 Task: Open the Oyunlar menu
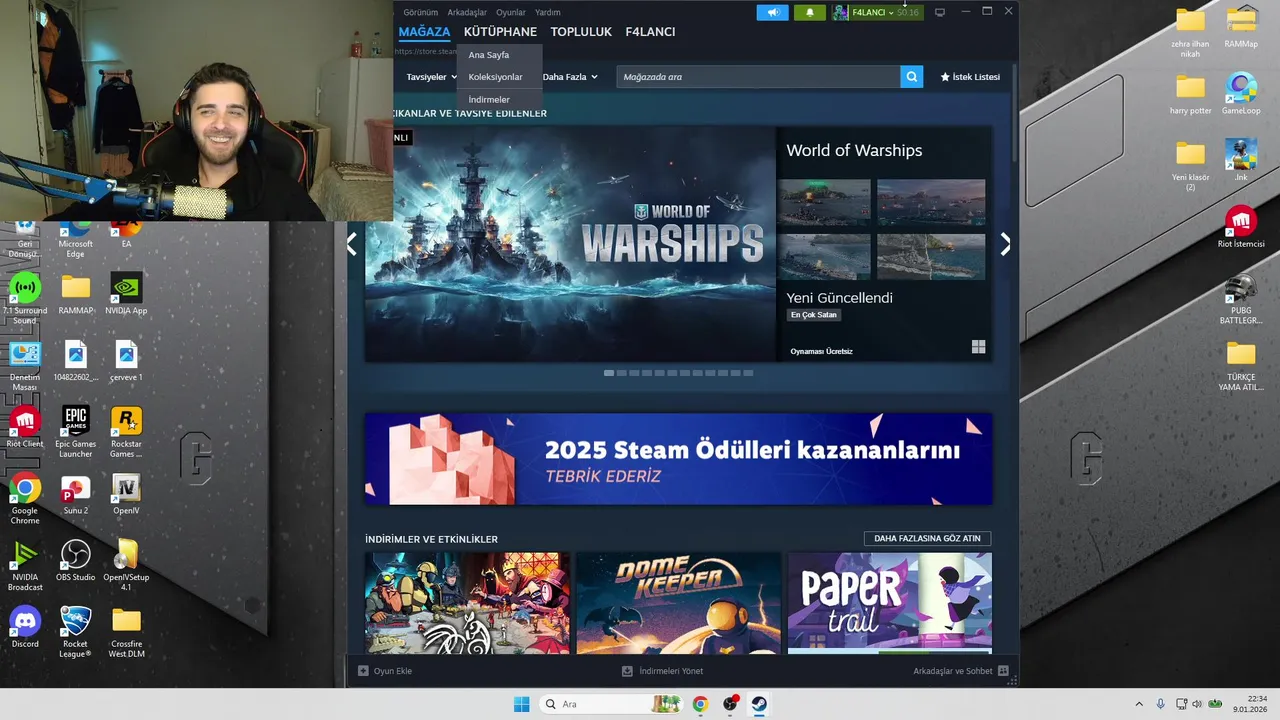click(x=511, y=12)
